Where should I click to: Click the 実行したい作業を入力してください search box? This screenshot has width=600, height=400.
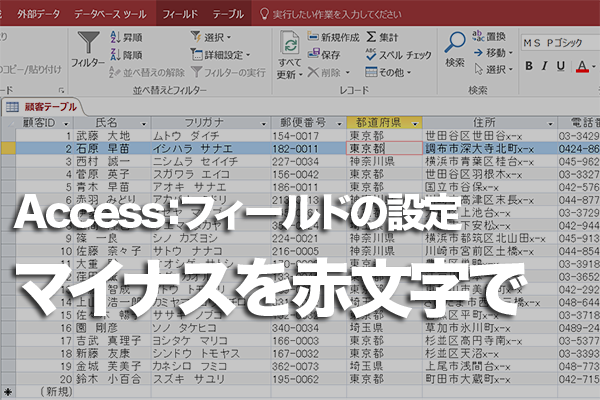337,15
